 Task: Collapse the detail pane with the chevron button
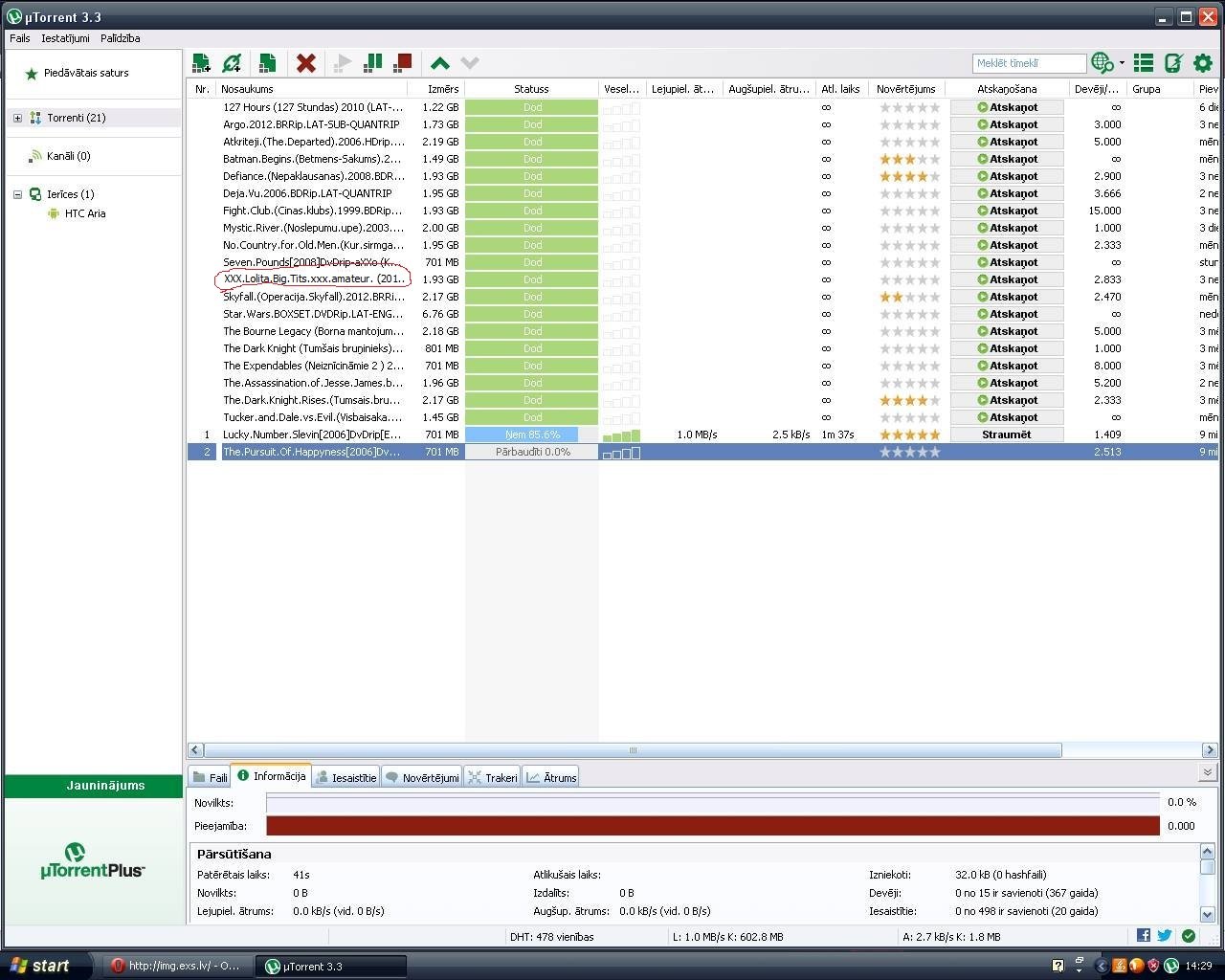[1207, 772]
